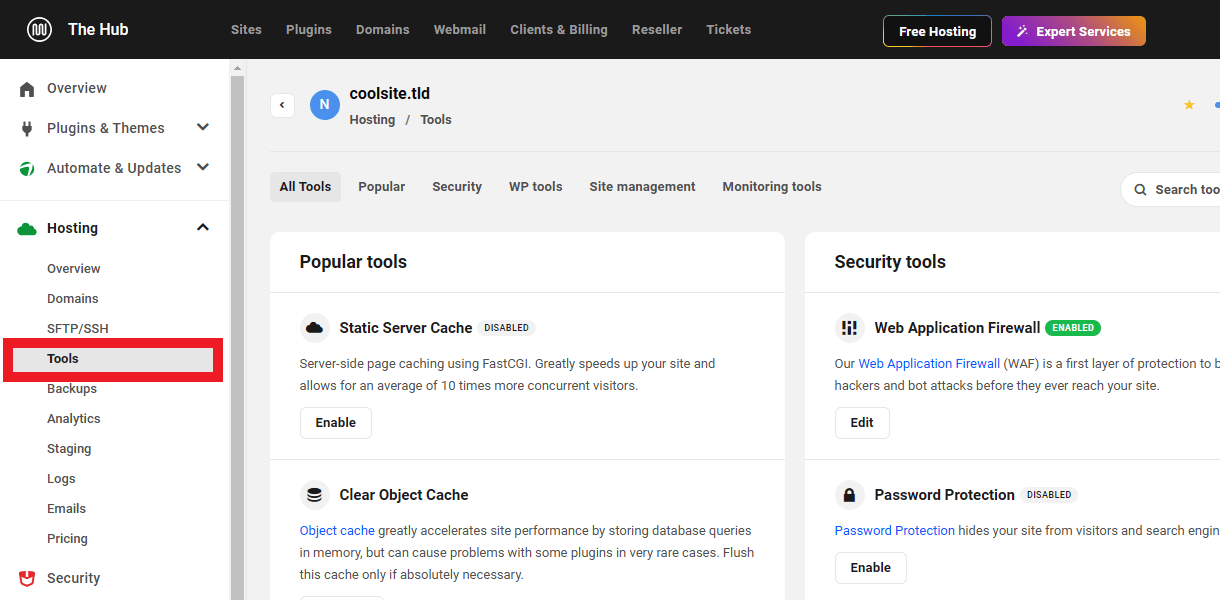Viewport: 1220px width, 600px height.
Task: Open Plugins in the top navigation
Action: pos(309,30)
